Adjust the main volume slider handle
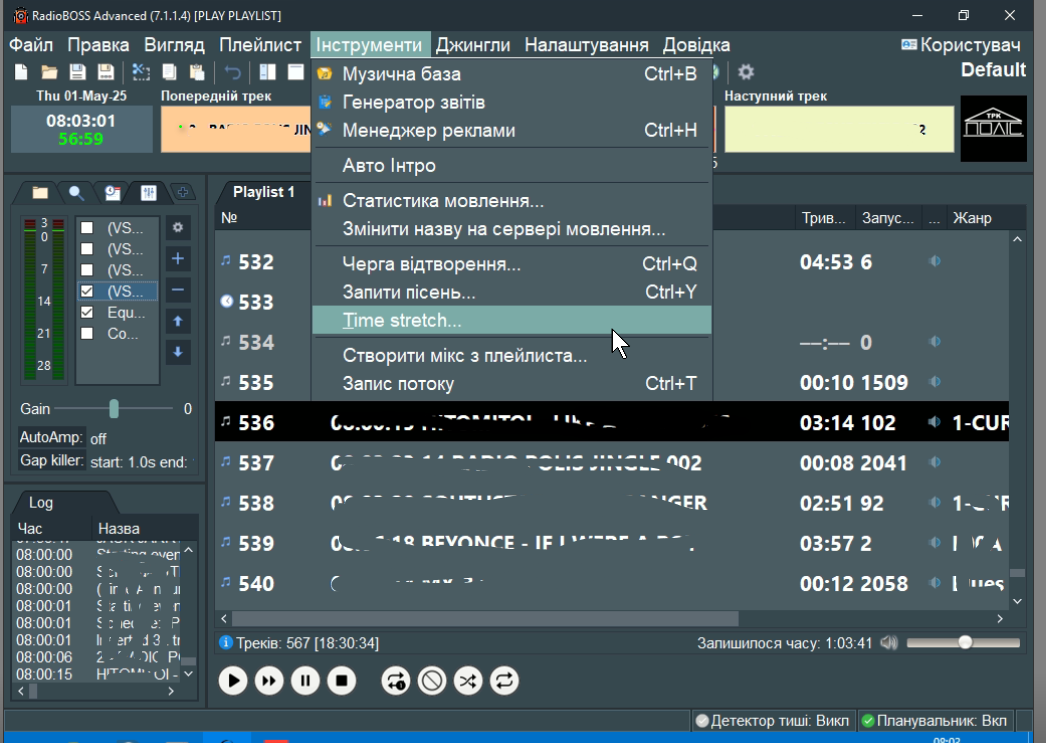1046x743 pixels. 965,642
